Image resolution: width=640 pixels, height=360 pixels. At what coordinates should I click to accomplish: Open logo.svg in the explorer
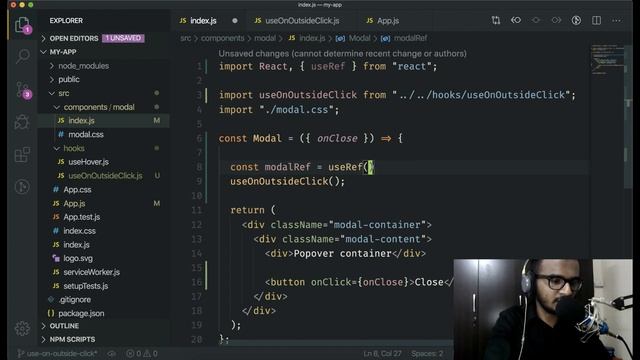coord(78,258)
